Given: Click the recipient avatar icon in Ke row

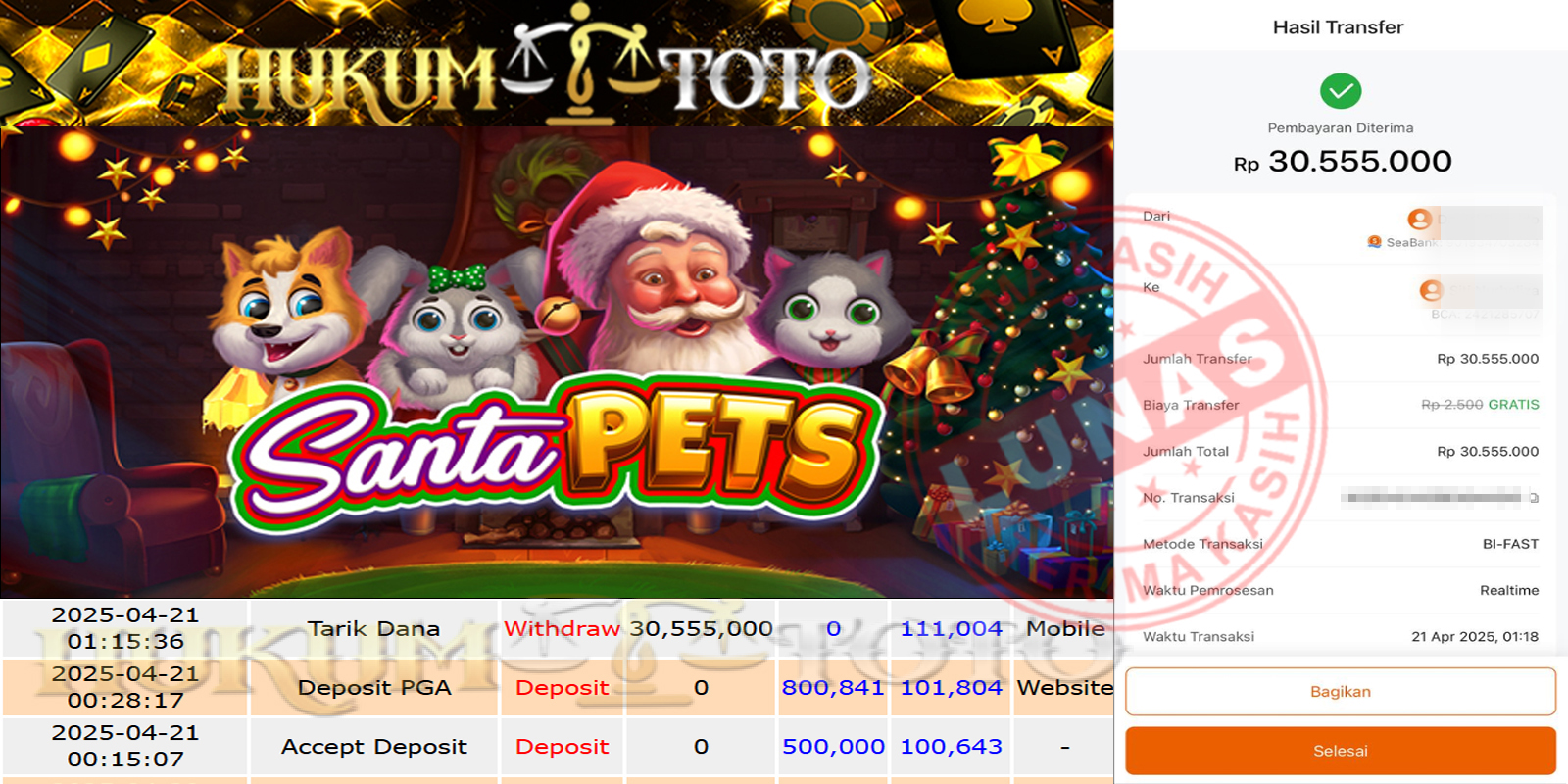Looking at the screenshot, I should click(1431, 290).
